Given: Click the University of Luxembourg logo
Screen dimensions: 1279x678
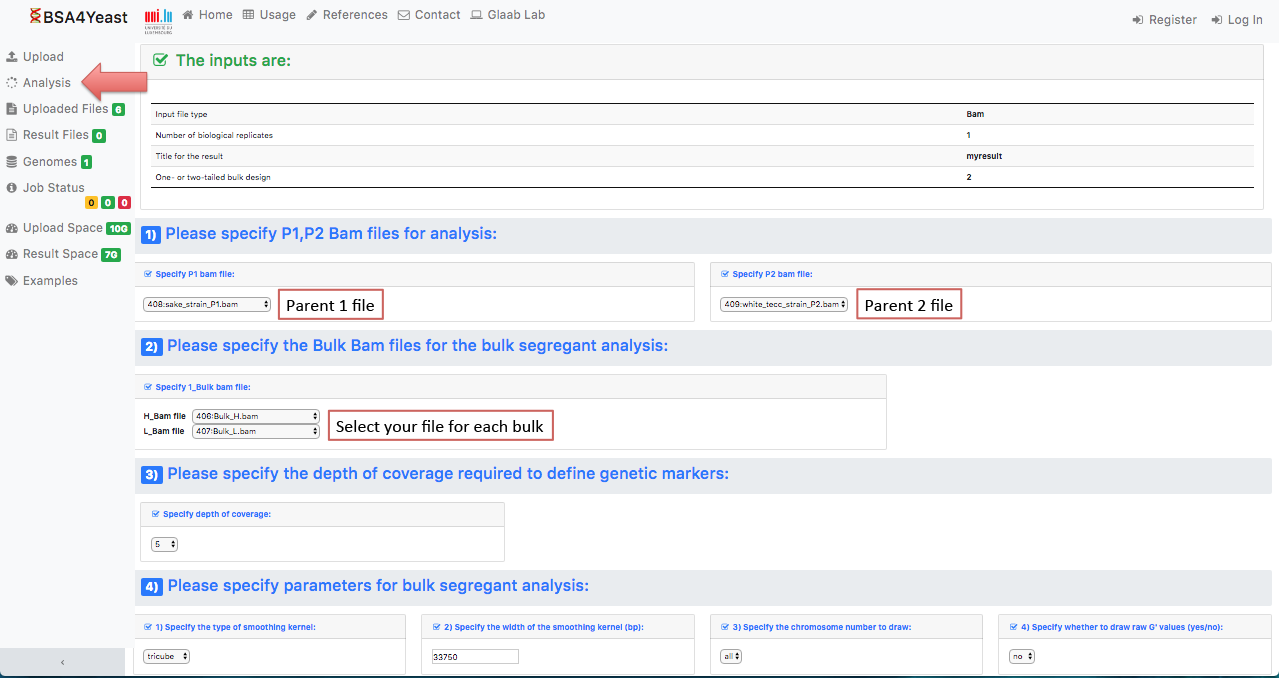Looking at the screenshot, I should [x=158, y=18].
